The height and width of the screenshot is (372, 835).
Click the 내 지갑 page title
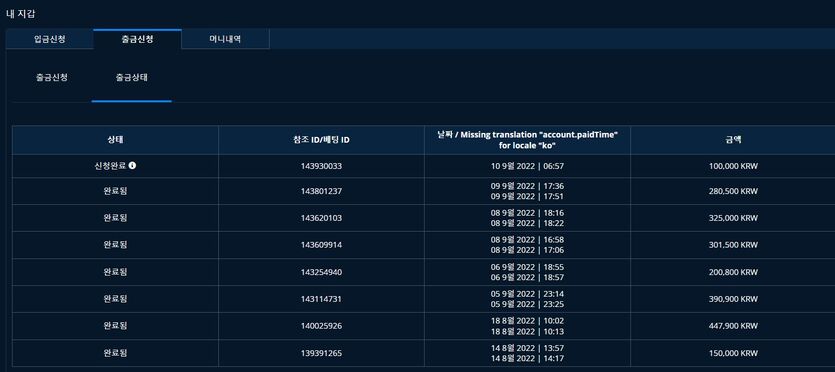pyautogui.click(x=20, y=14)
